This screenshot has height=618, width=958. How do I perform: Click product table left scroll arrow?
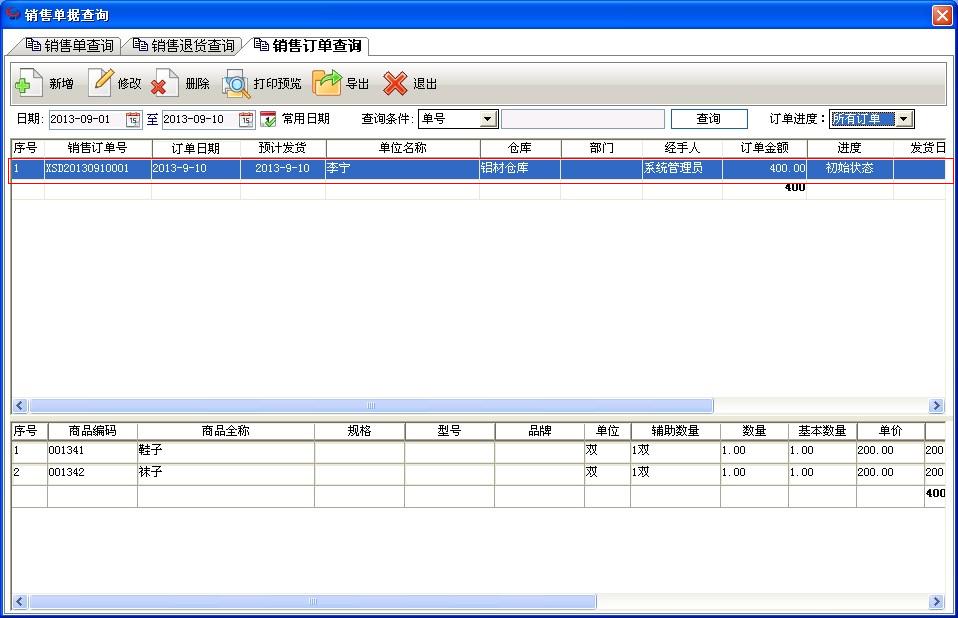pos(20,602)
